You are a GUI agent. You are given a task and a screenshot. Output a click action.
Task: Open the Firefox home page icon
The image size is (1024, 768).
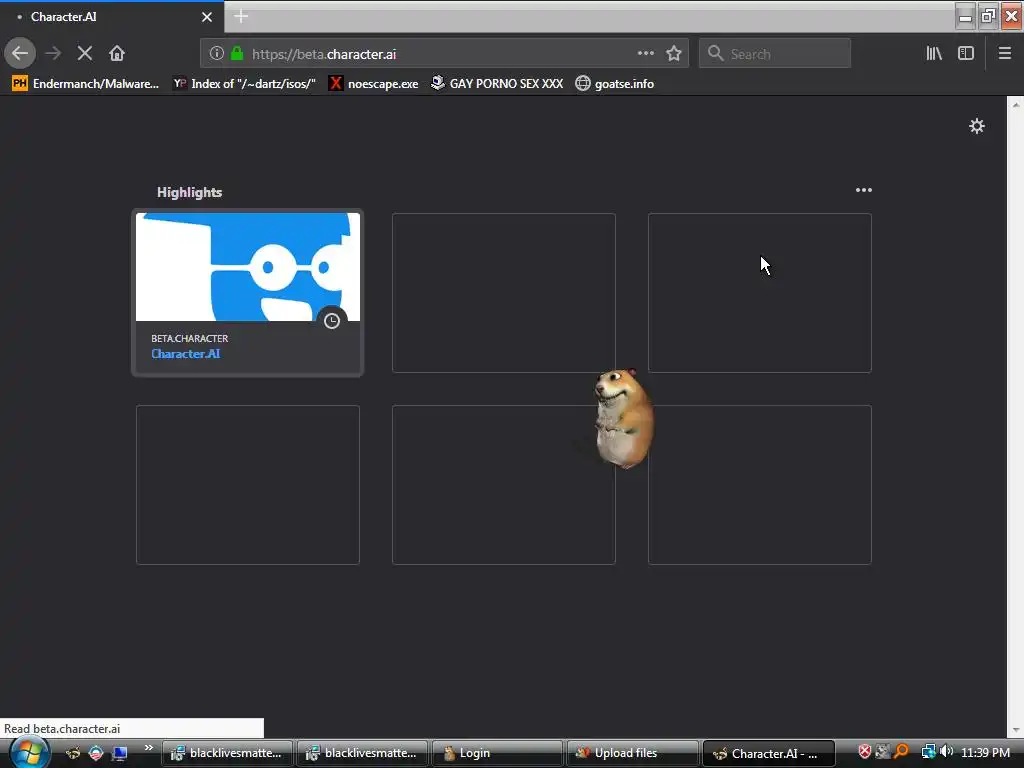pyautogui.click(x=117, y=54)
